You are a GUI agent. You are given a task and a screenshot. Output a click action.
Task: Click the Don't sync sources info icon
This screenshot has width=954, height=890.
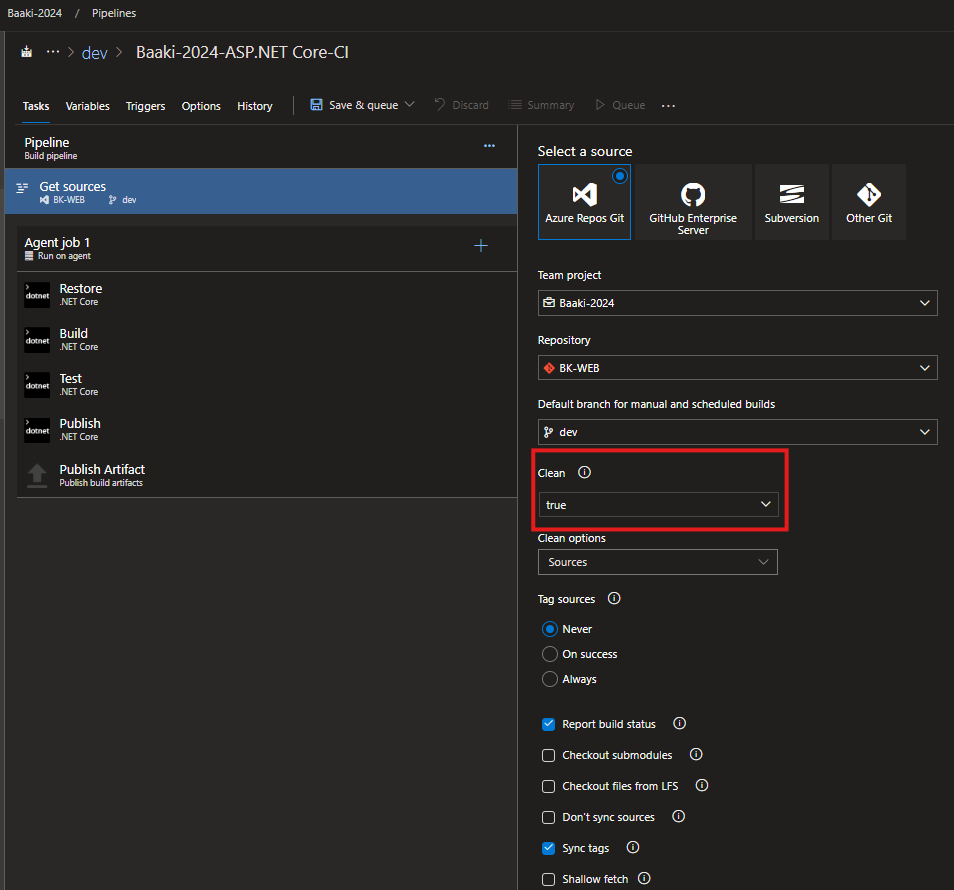pyautogui.click(x=678, y=816)
